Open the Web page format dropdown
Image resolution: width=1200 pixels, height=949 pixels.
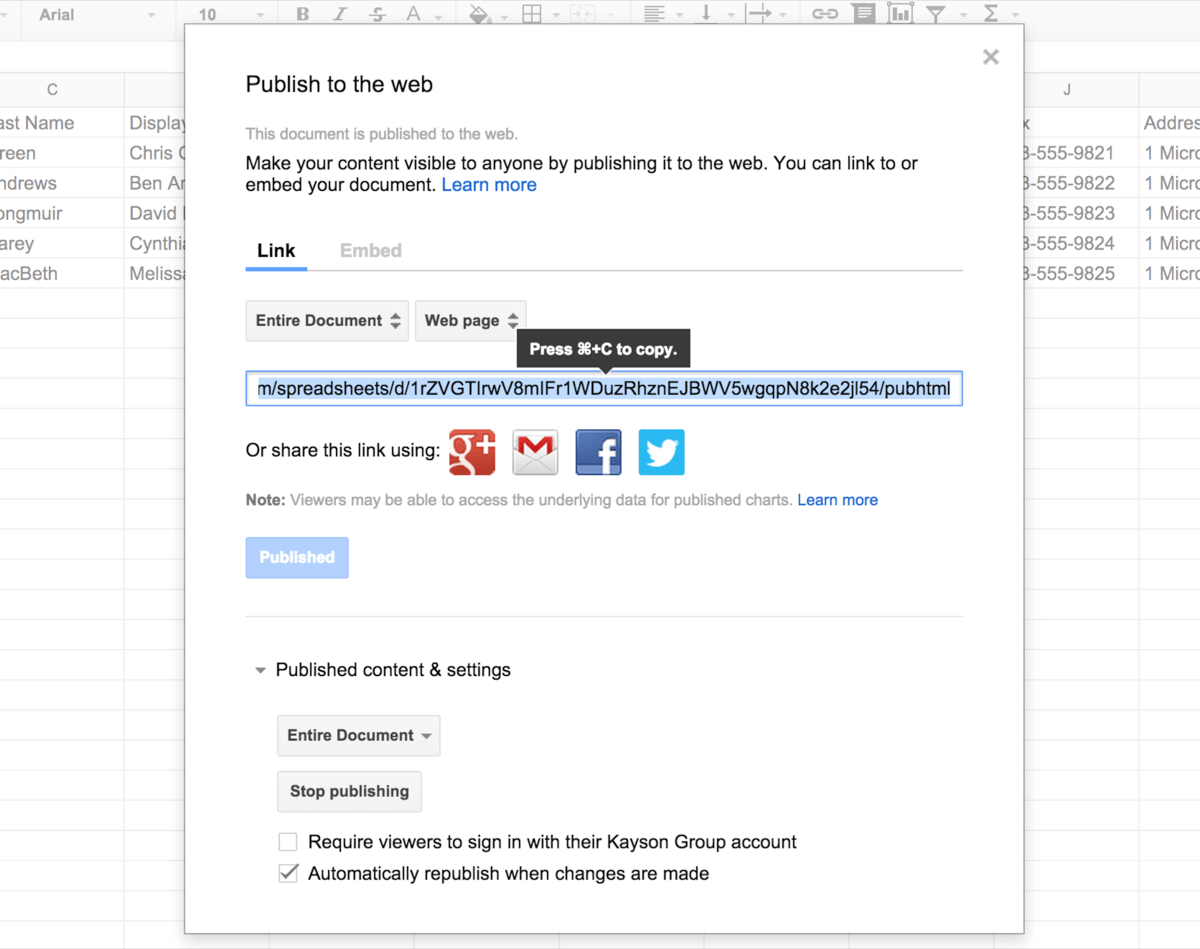point(470,321)
